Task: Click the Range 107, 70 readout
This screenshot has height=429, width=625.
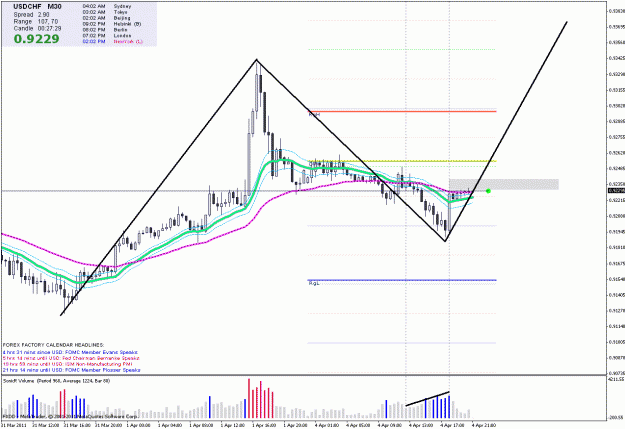Action: 35,22
